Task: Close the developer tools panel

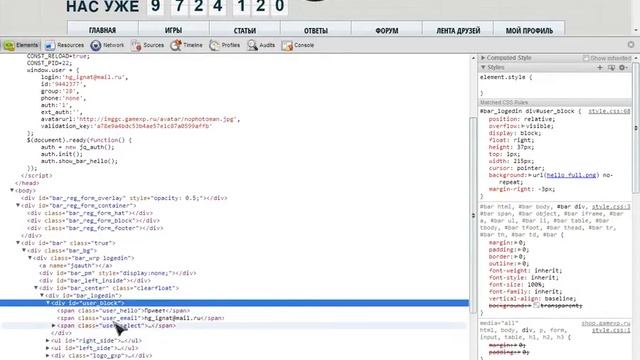Action: (x=631, y=44)
